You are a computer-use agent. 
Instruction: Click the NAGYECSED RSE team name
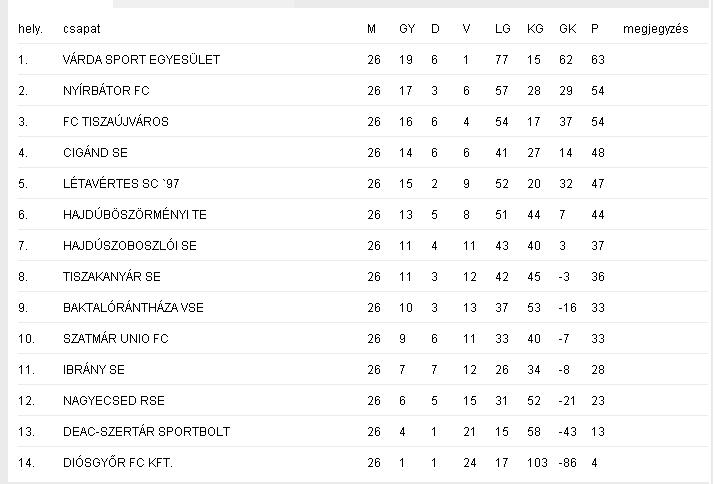point(114,400)
